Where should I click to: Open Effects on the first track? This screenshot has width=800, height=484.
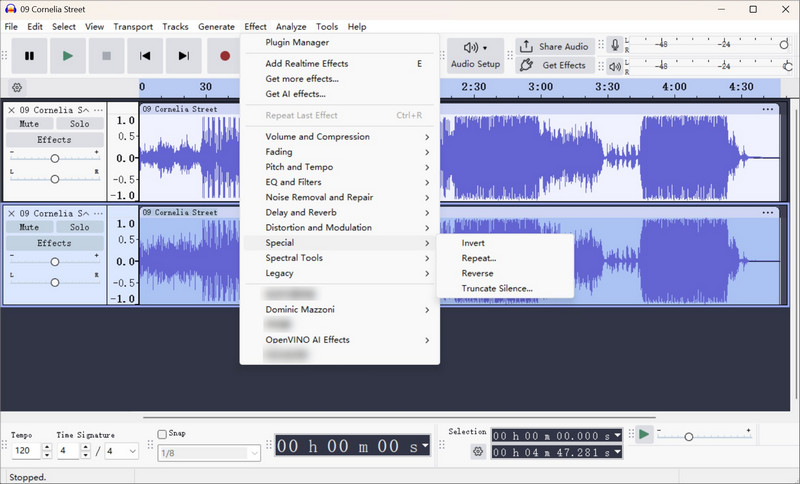pyautogui.click(x=54, y=140)
